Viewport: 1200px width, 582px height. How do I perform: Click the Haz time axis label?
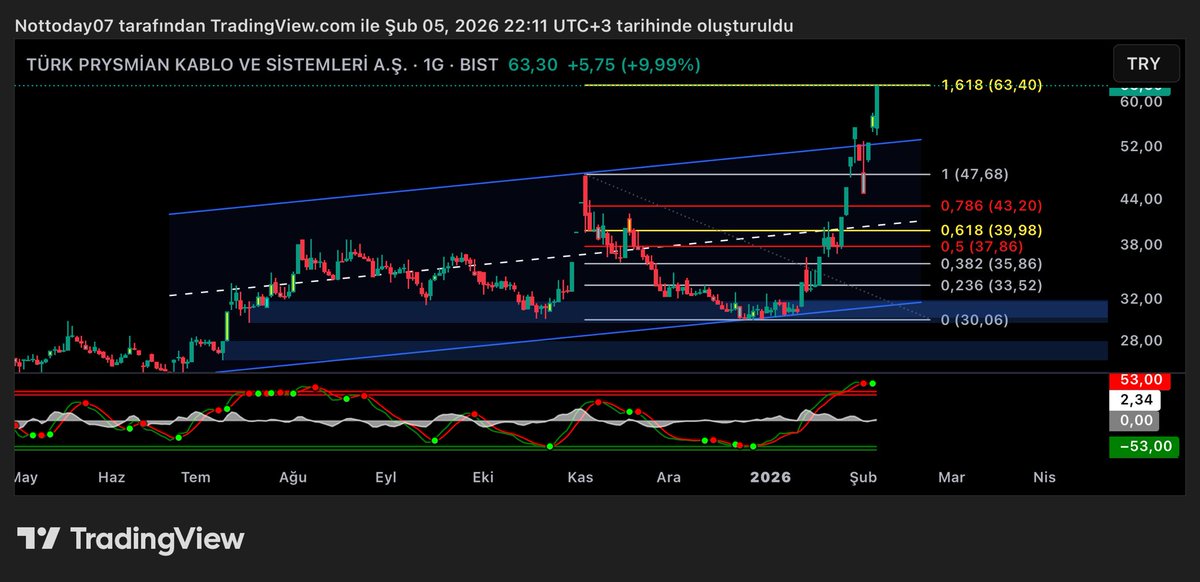coord(111,477)
